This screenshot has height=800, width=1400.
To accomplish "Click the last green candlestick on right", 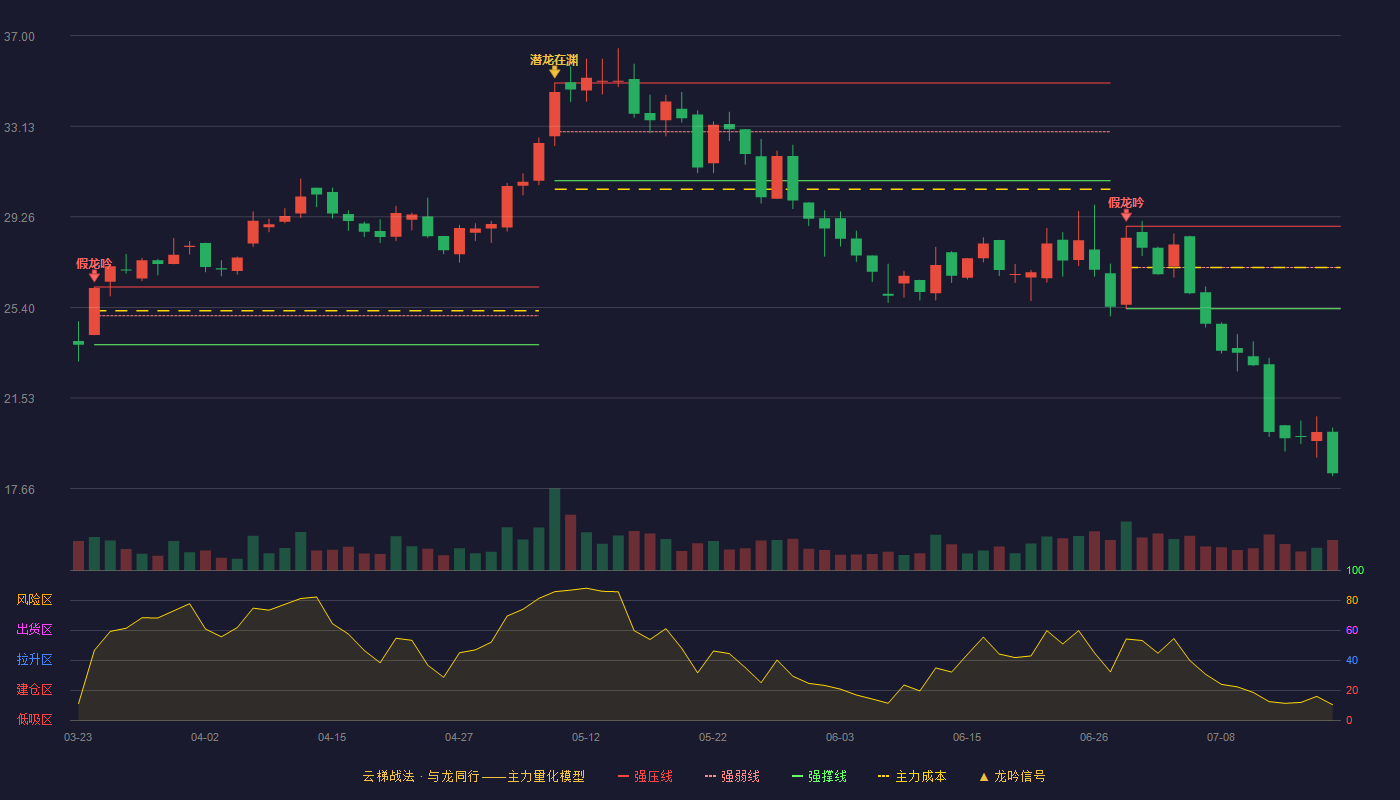I will tap(1332, 452).
